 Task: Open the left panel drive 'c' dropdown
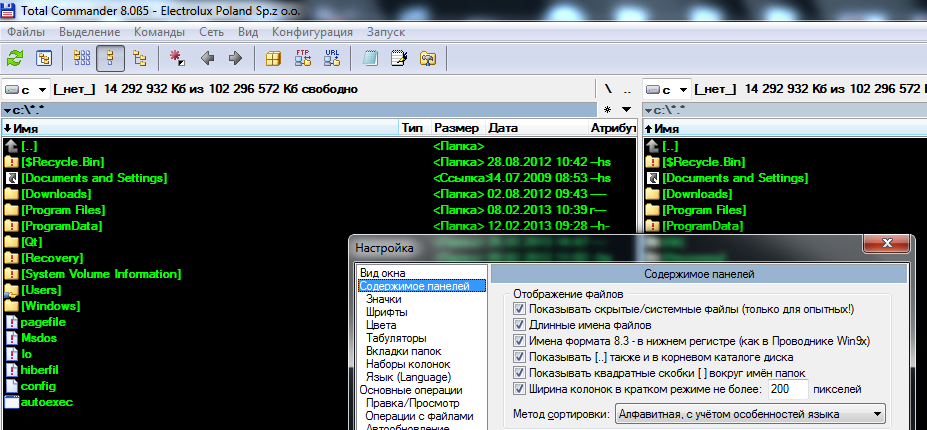click(x=26, y=90)
